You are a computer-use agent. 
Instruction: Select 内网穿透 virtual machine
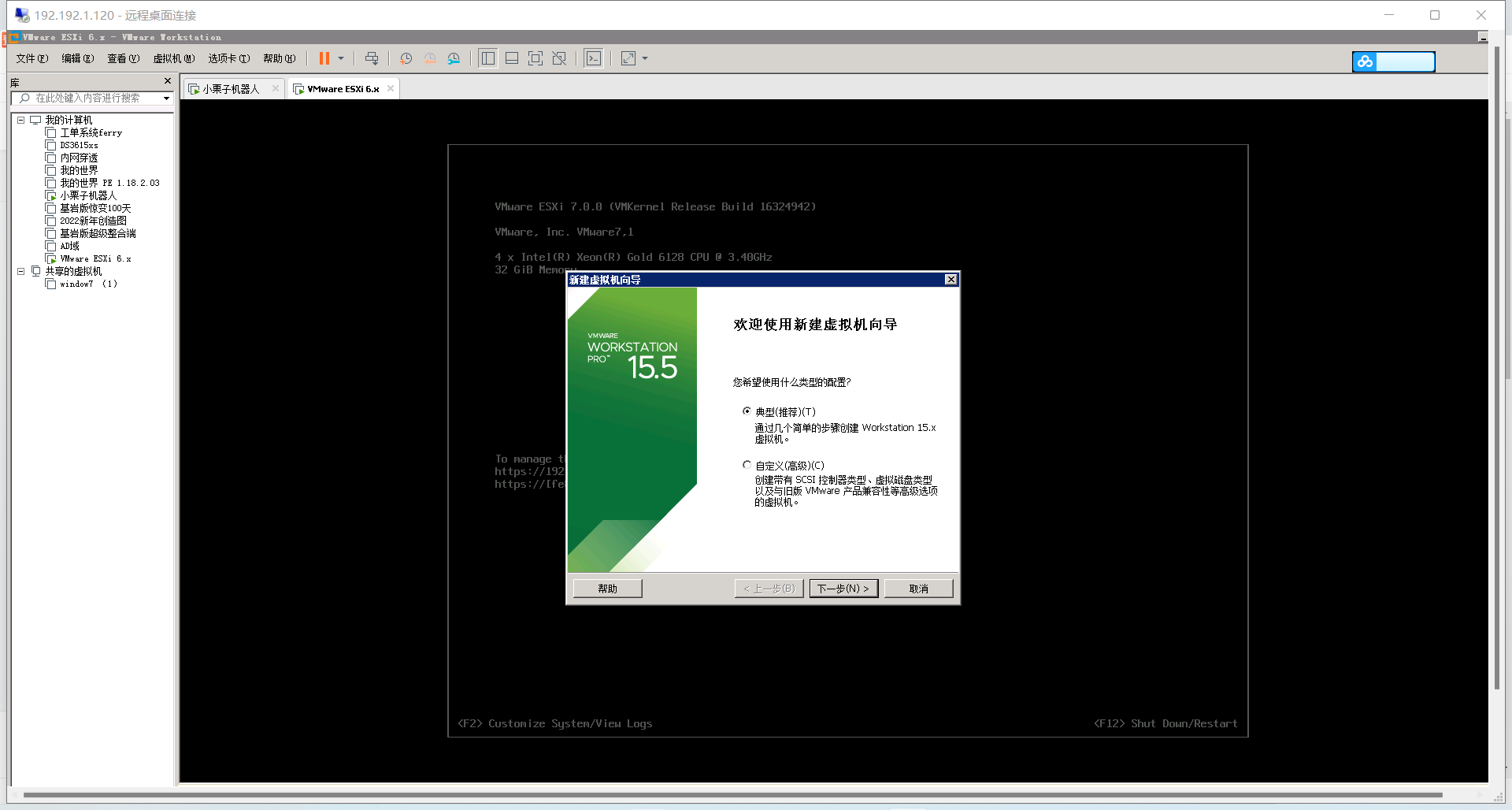[x=79, y=158]
